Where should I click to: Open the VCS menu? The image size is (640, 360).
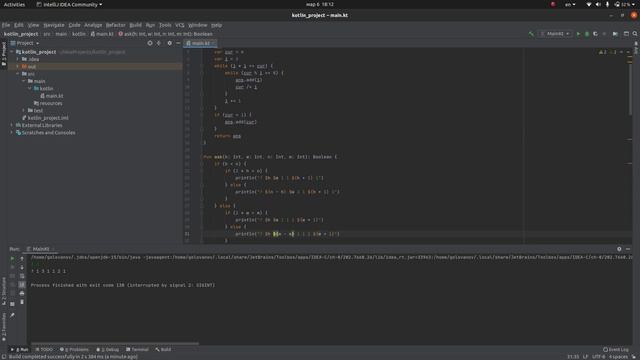coord(180,25)
